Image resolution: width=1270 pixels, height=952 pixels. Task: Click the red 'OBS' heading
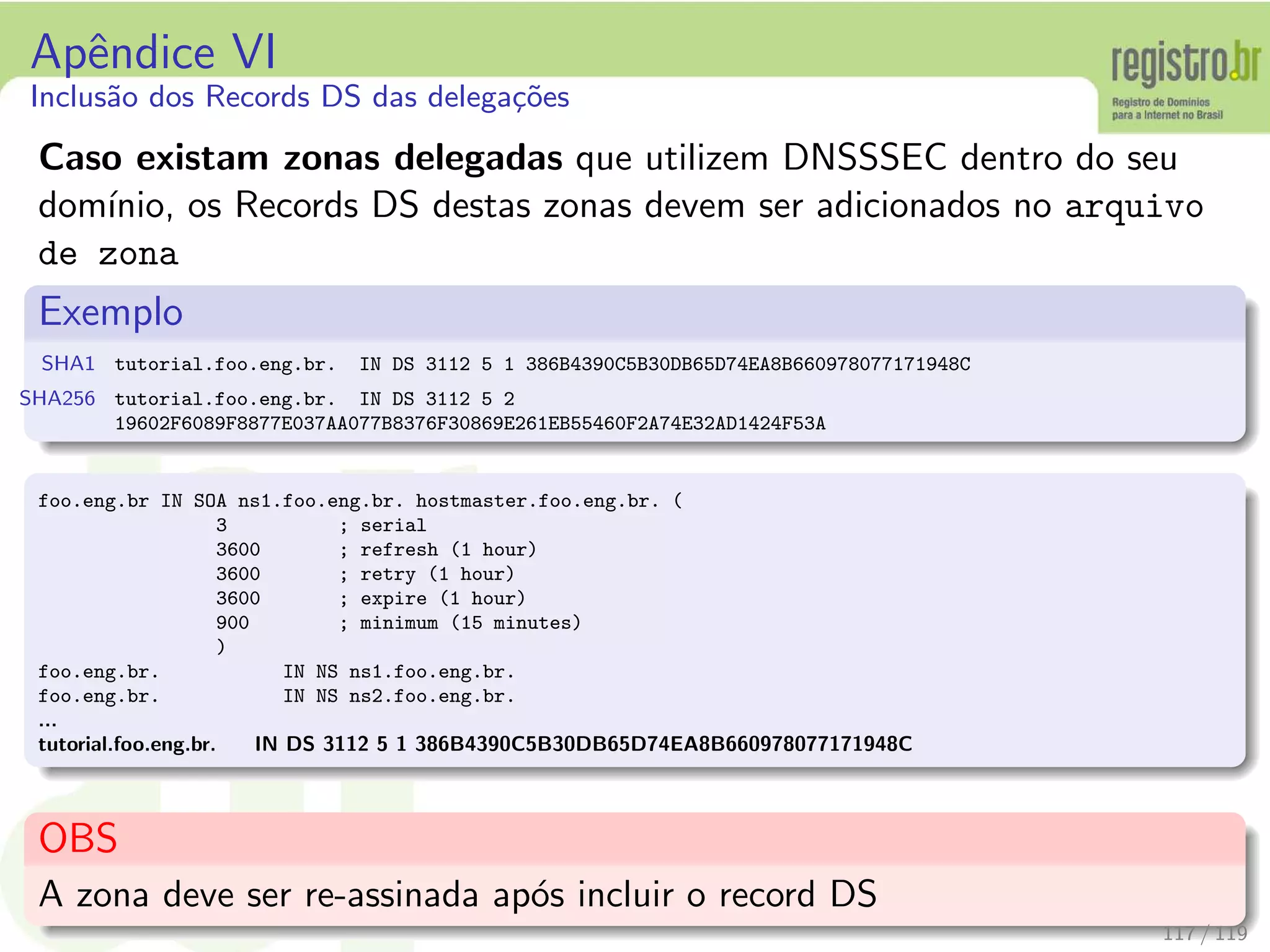(78, 838)
